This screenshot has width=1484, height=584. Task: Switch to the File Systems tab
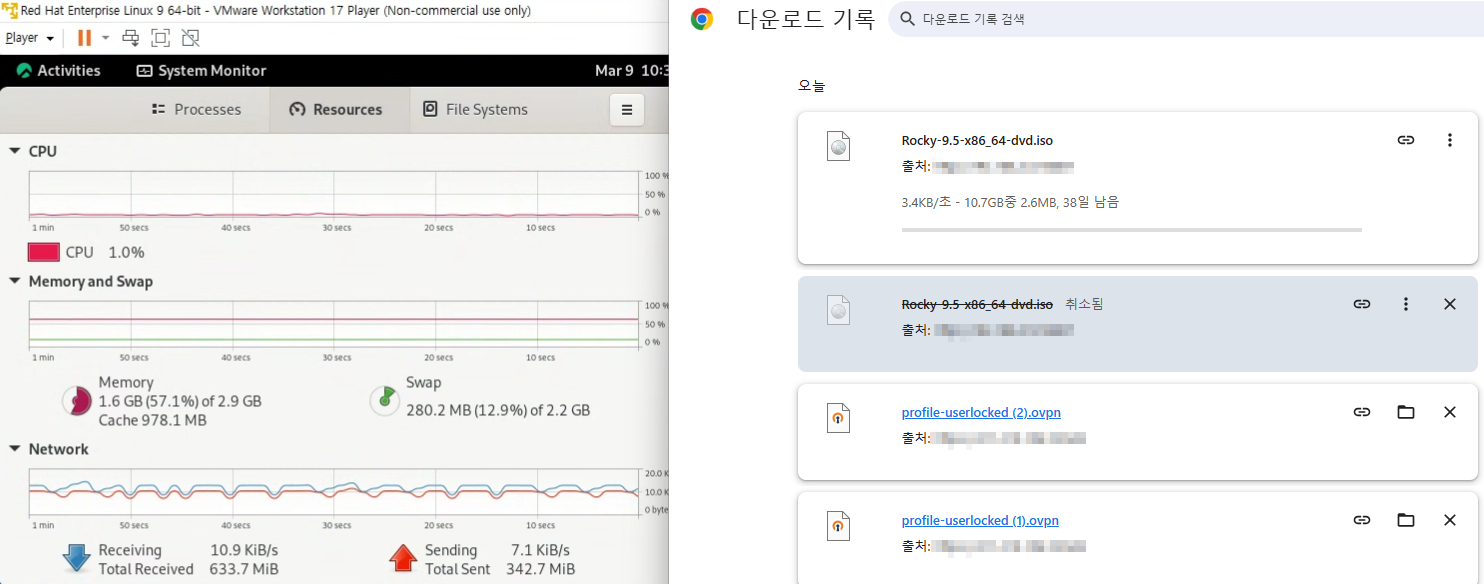coord(475,110)
